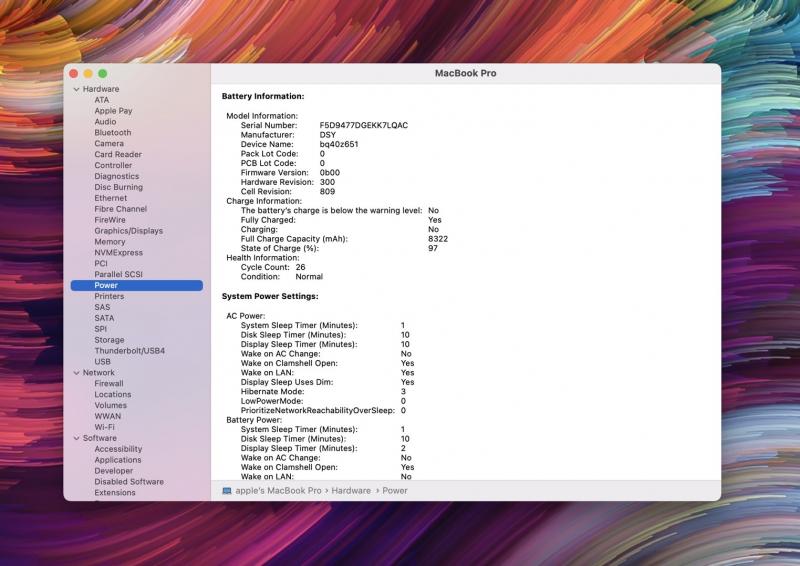Select Developer under Software
This screenshot has width=800, height=566.
[113, 471]
